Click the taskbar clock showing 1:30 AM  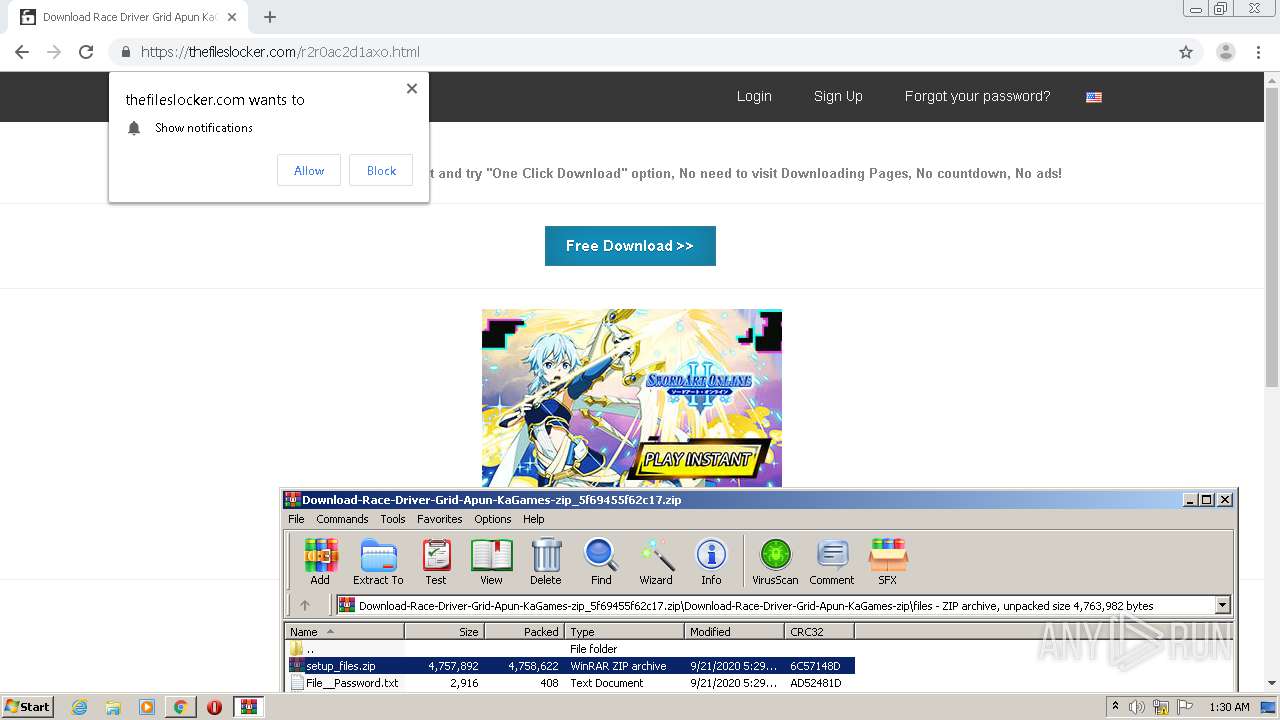1229,707
